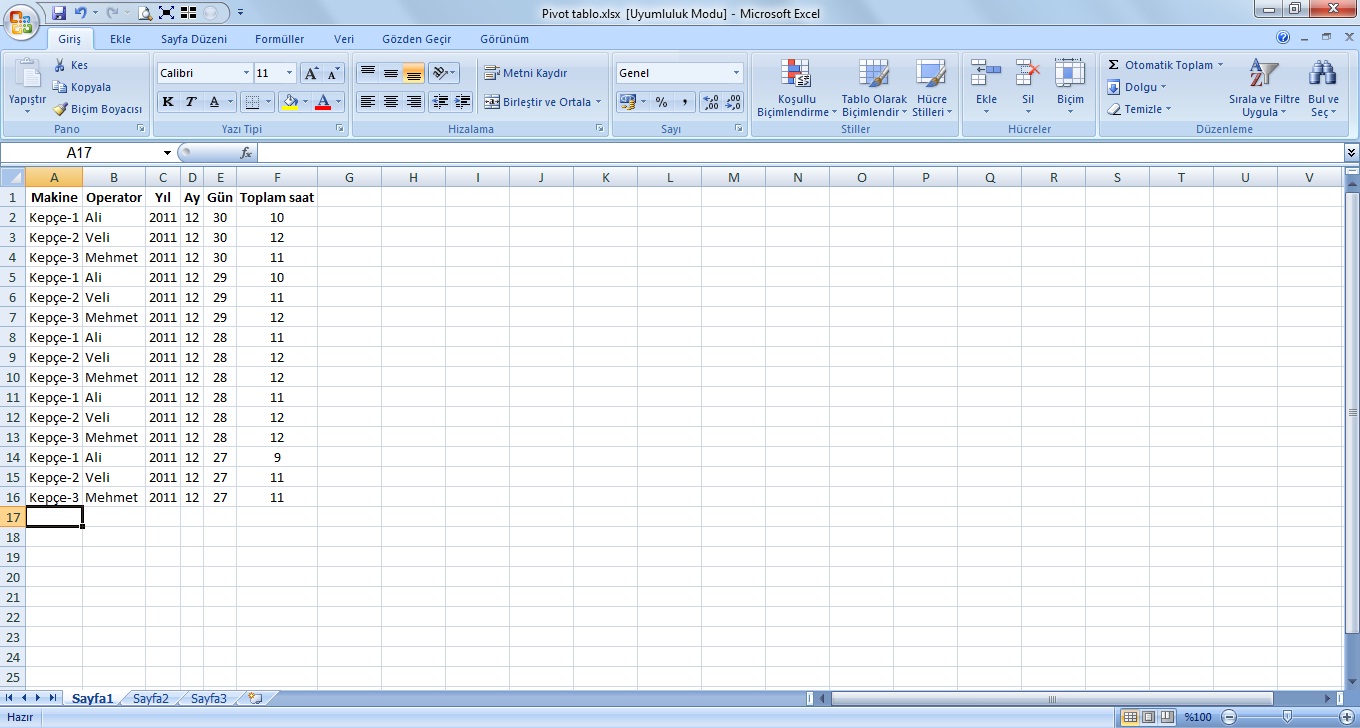
Task: Toggle top vertical alignment
Action: pyautogui.click(x=368, y=73)
